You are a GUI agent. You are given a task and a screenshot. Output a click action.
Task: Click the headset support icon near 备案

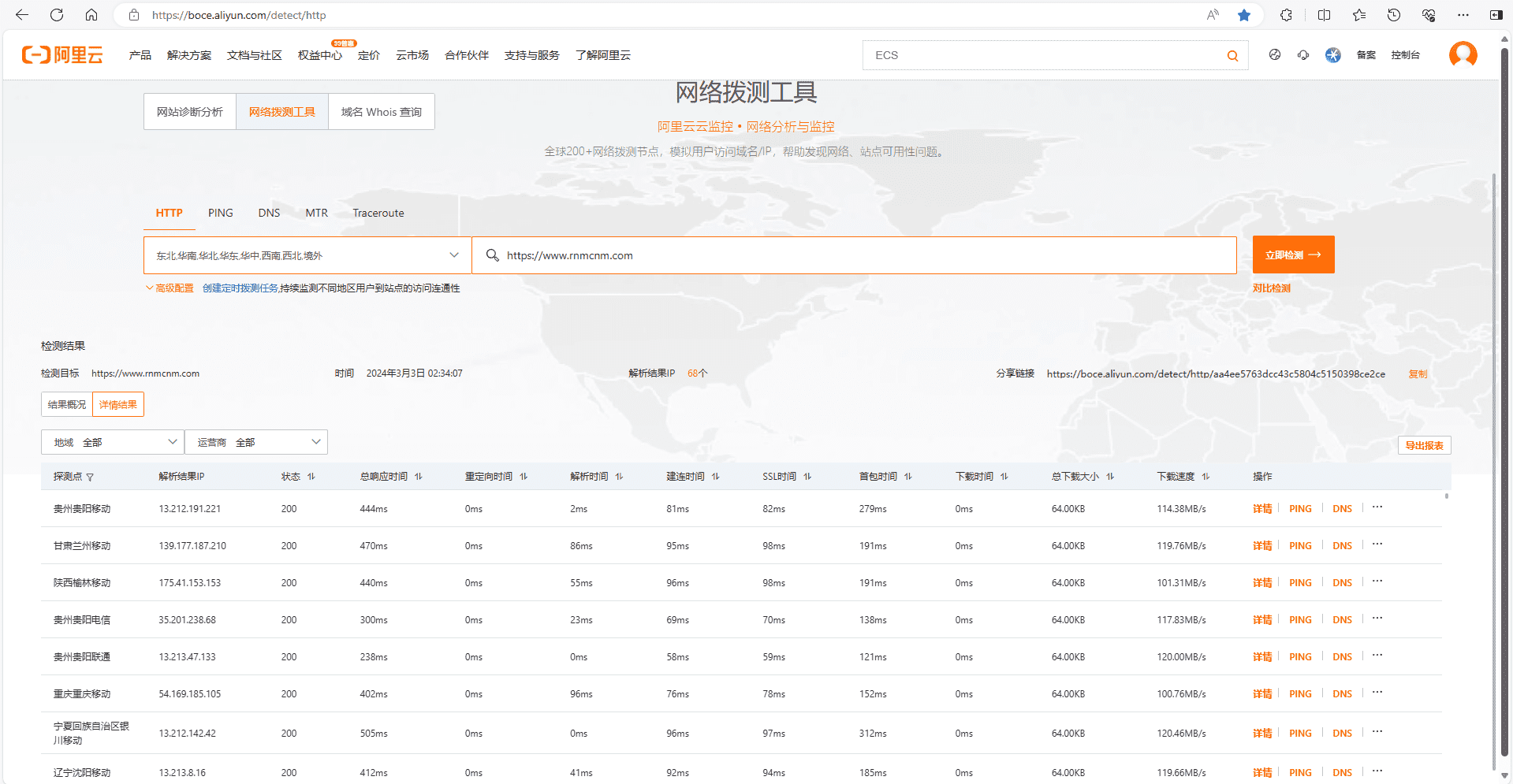pyautogui.click(x=1302, y=55)
